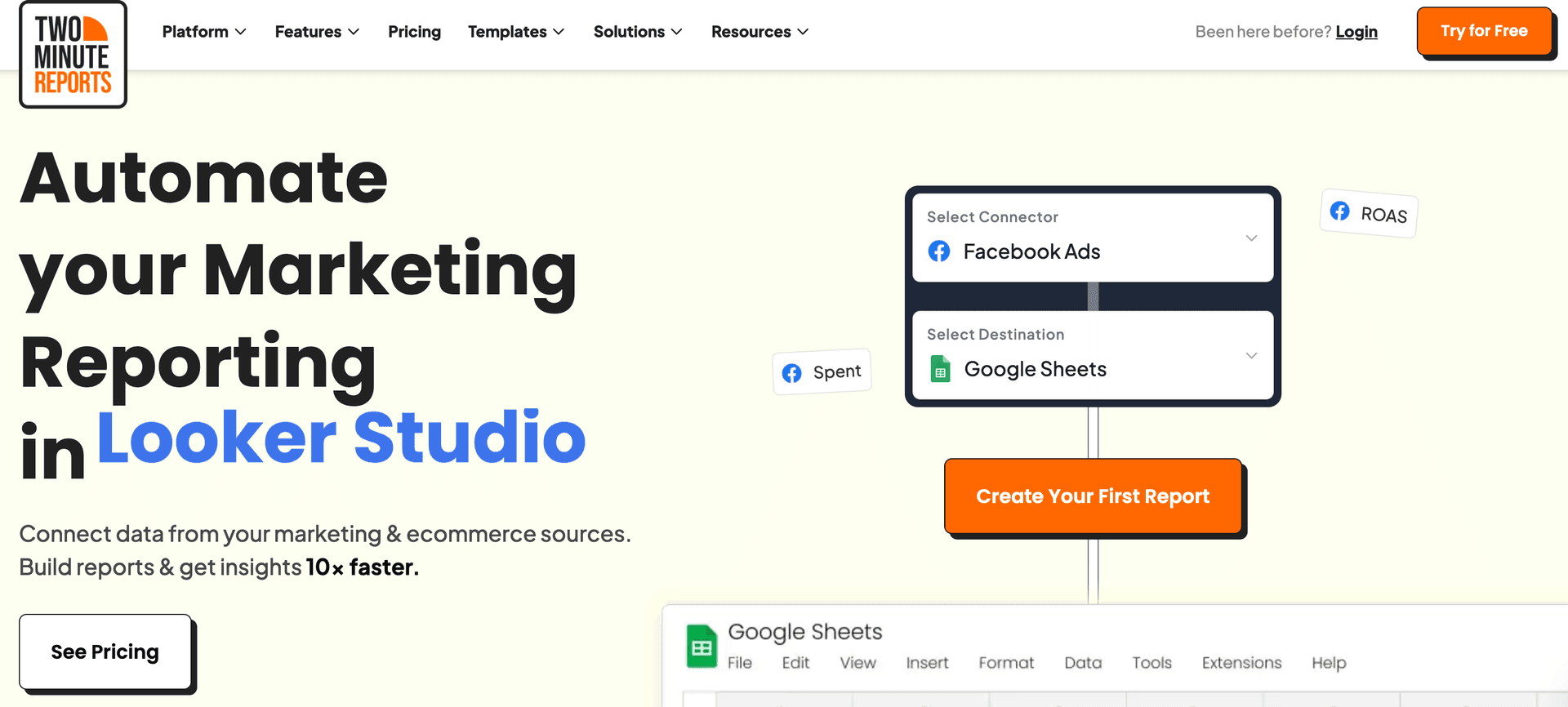Click the large Google Sheets document icon
This screenshot has width=1568, height=707.
coord(702,647)
